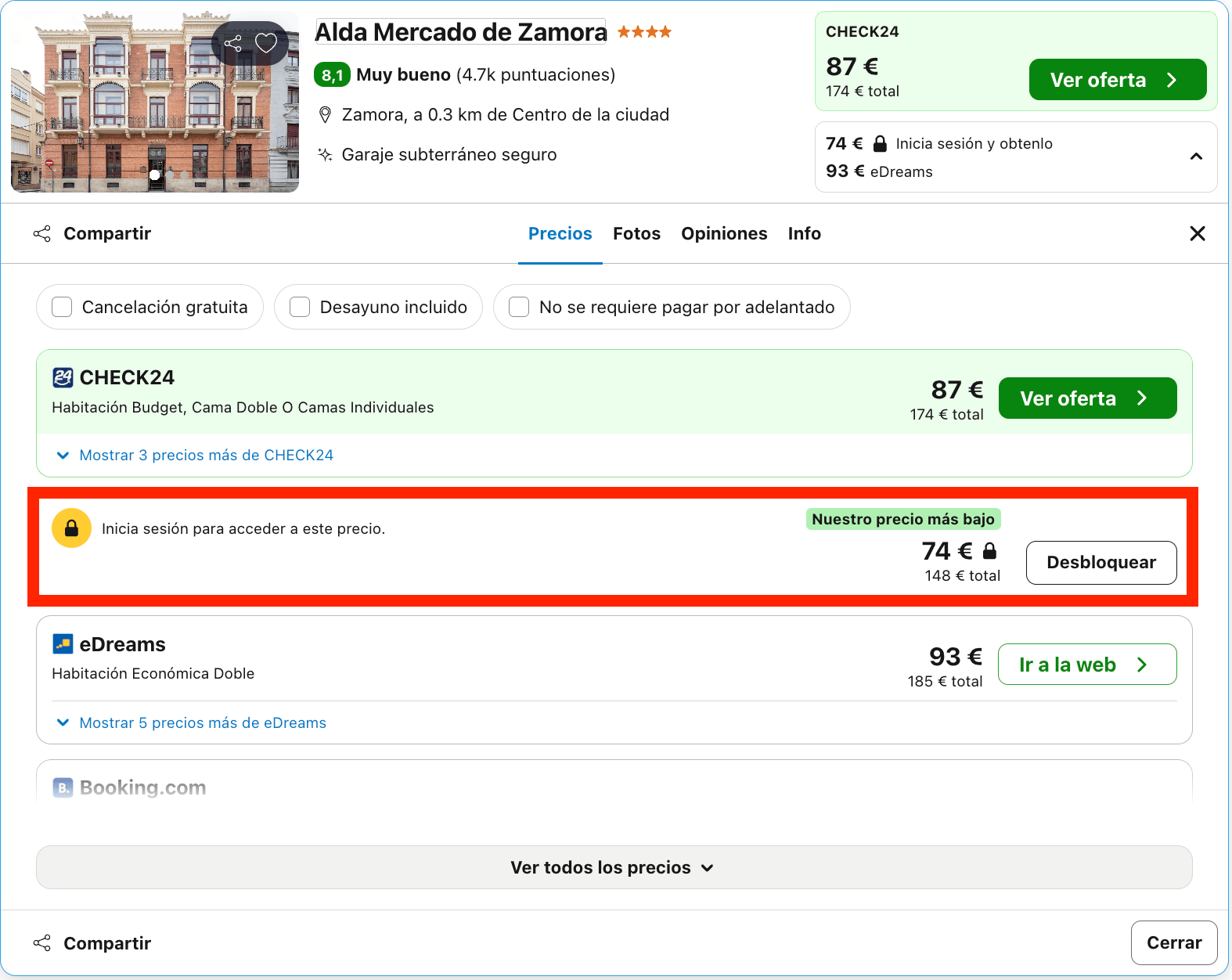
Task: Click the bottom Compartir link
Action: pos(107,942)
